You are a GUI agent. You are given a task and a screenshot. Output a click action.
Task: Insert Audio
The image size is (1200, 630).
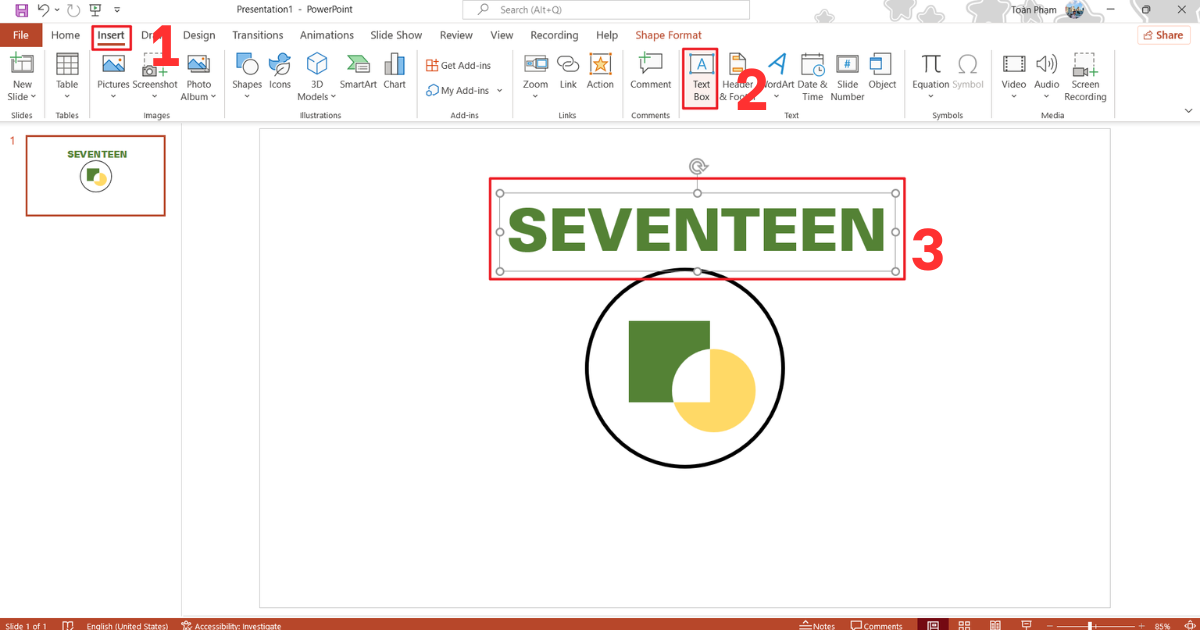coord(1047,76)
